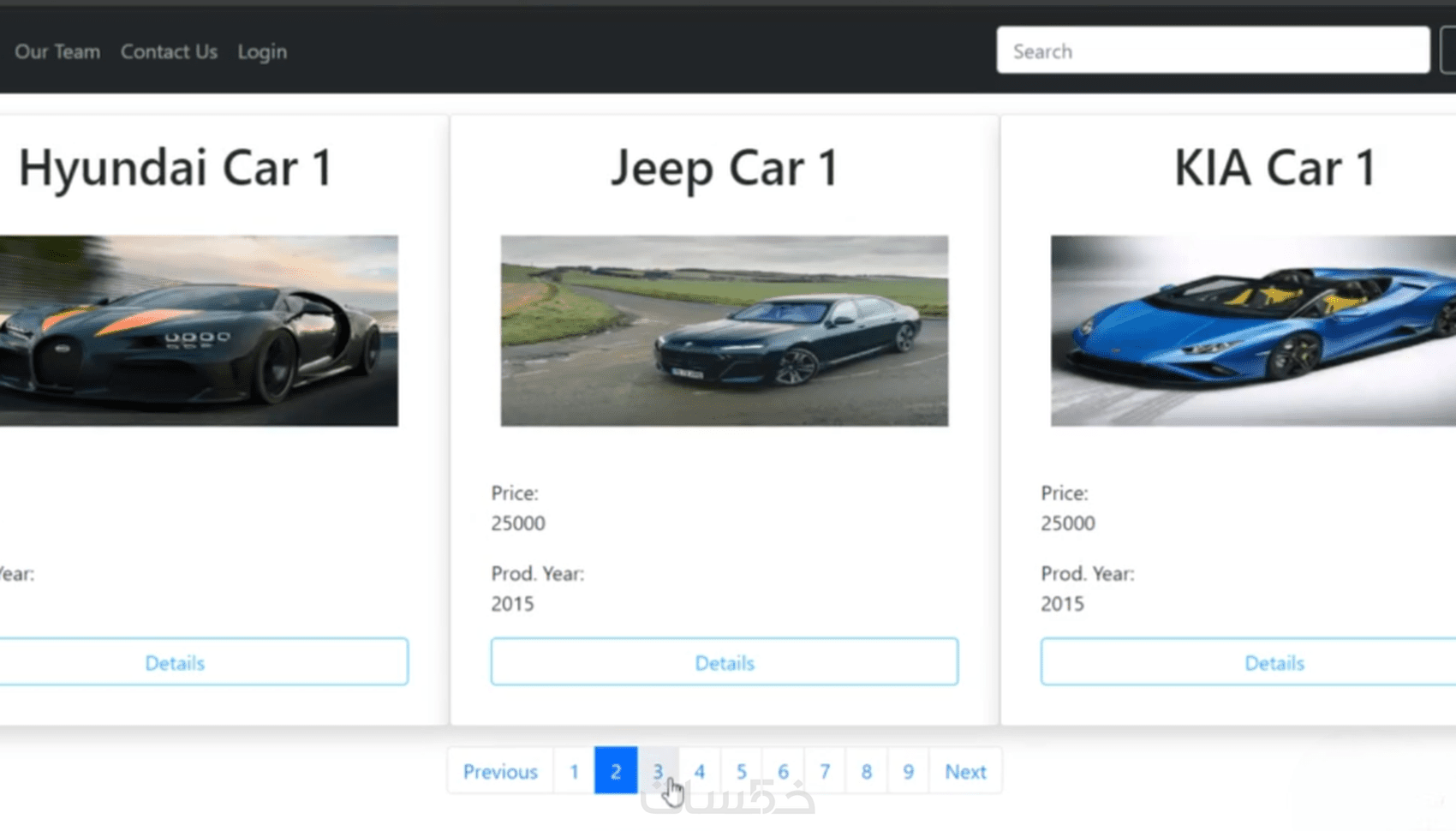The height and width of the screenshot is (831, 1456).
Task: Go to the Previous page
Action: coord(500,771)
